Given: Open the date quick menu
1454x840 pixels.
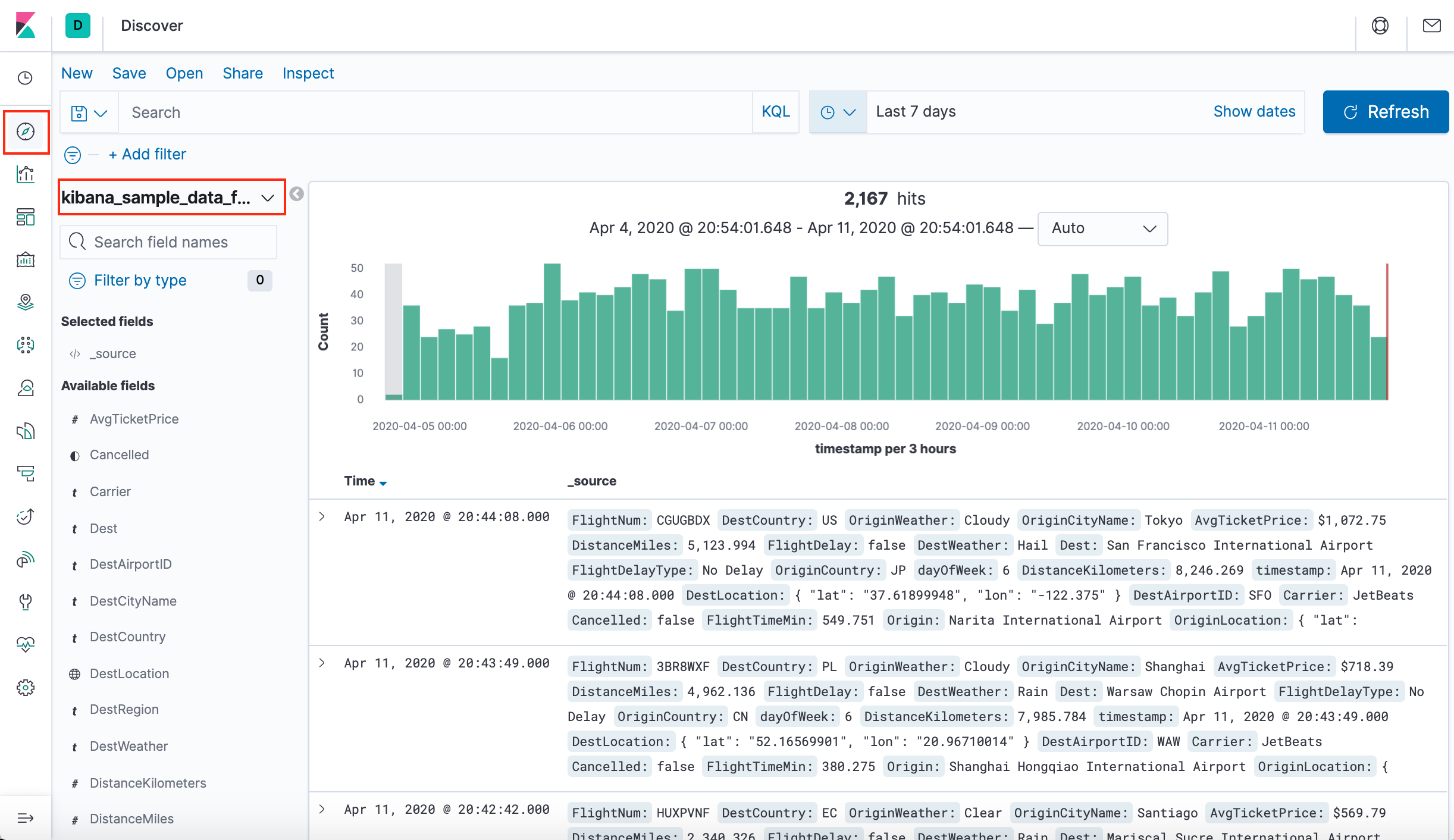Looking at the screenshot, I should pyautogui.click(x=838, y=112).
